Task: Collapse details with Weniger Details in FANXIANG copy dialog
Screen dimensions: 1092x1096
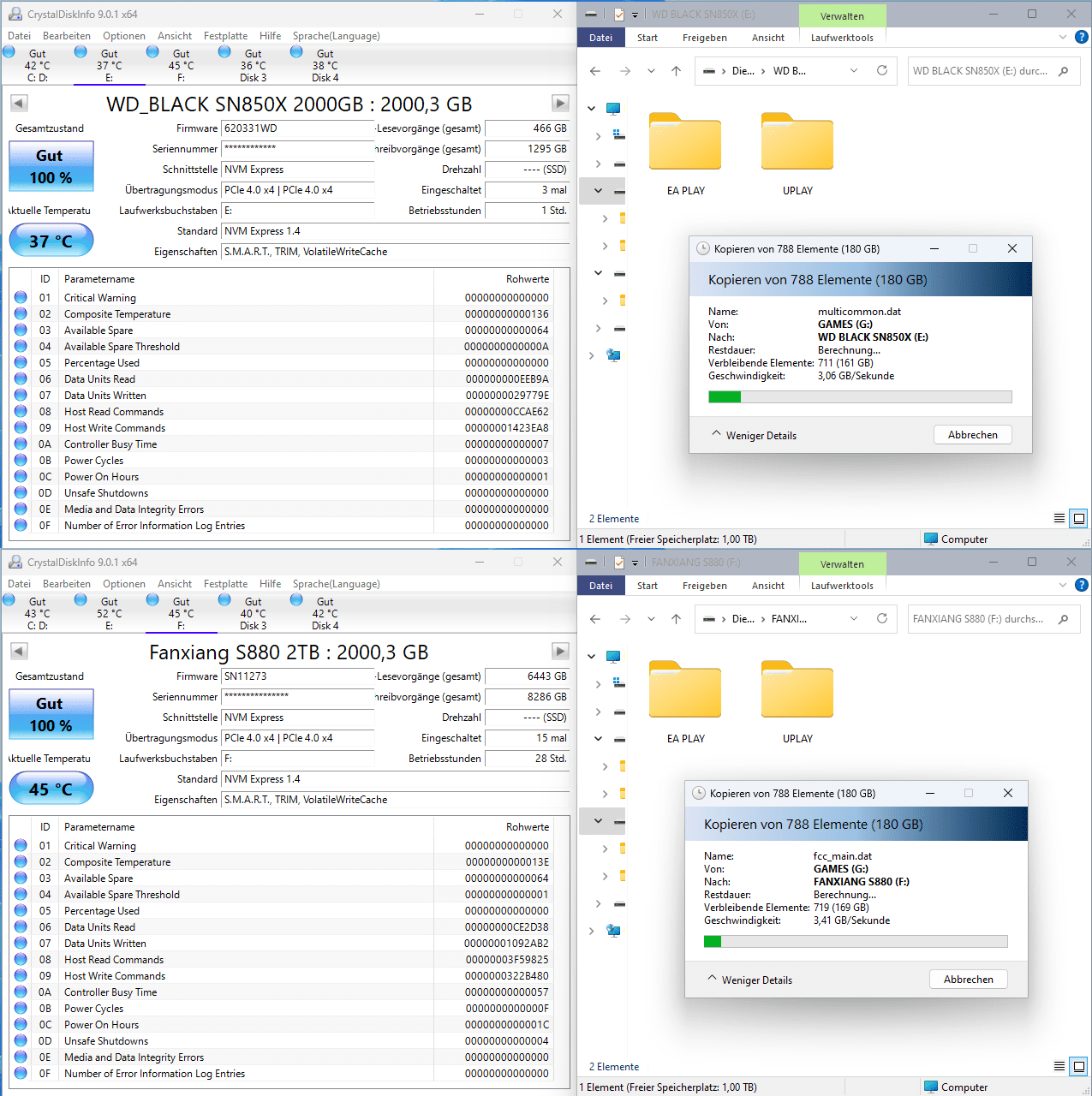Action: pyautogui.click(x=749, y=980)
